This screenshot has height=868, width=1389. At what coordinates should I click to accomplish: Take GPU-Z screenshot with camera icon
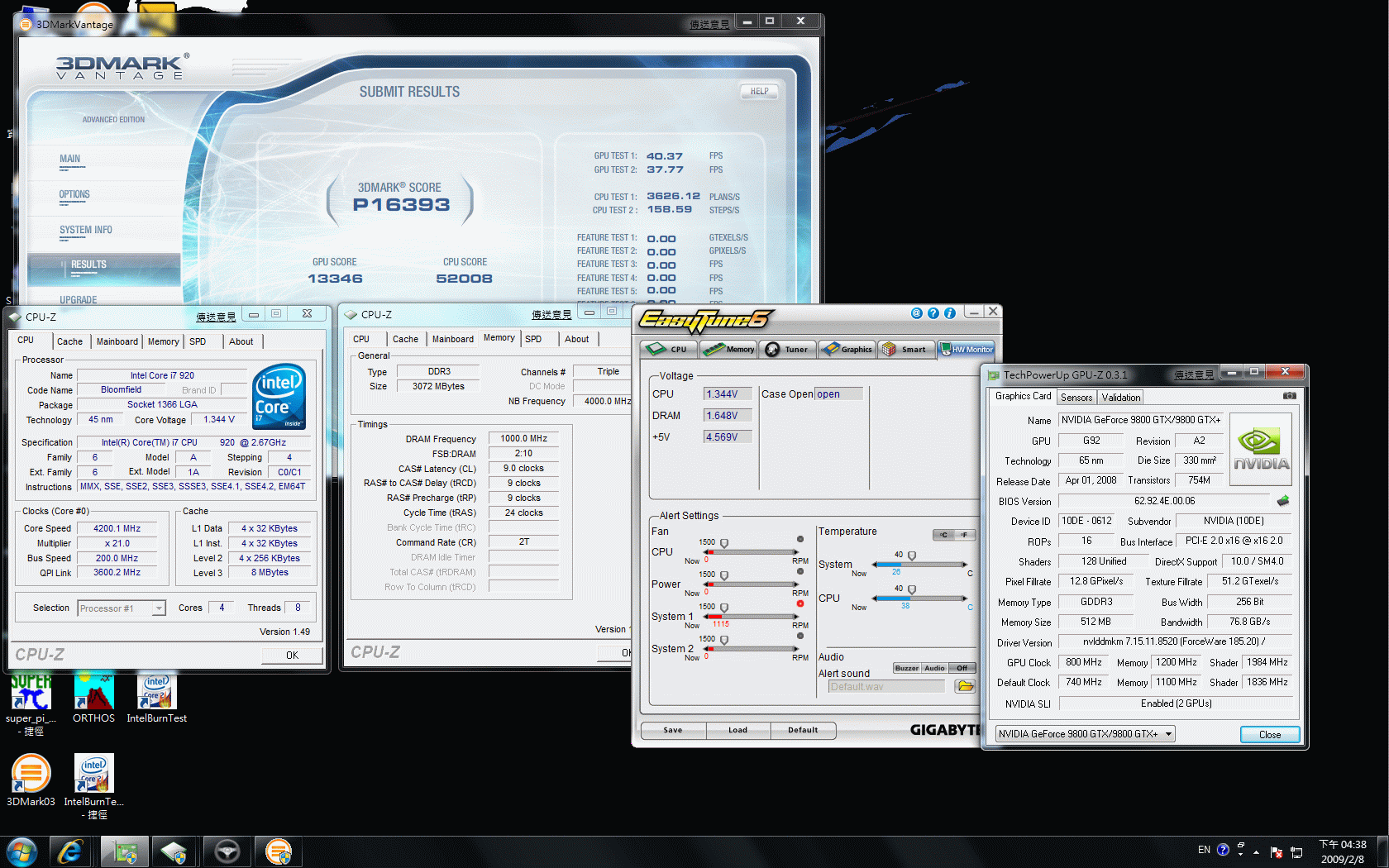(x=1289, y=396)
